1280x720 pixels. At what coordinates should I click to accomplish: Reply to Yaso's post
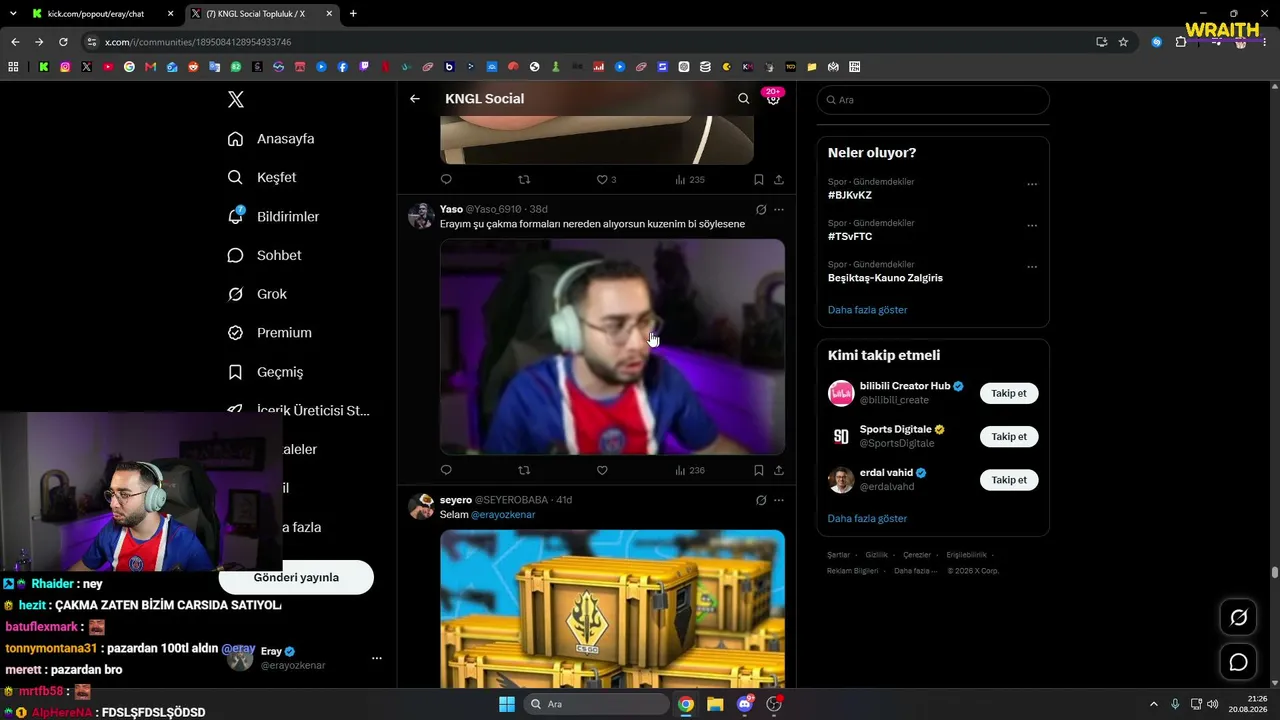446,470
